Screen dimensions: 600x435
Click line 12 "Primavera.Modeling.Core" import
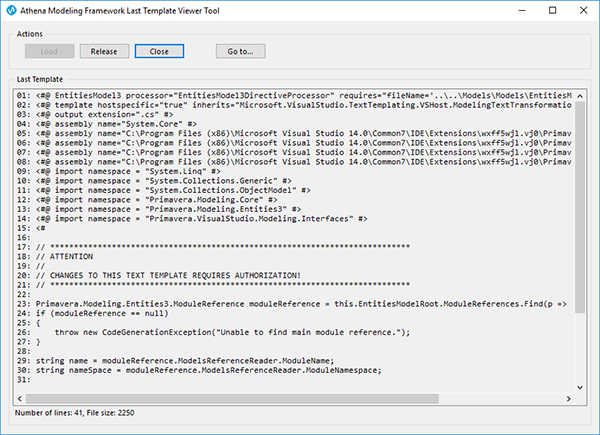[147, 200]
